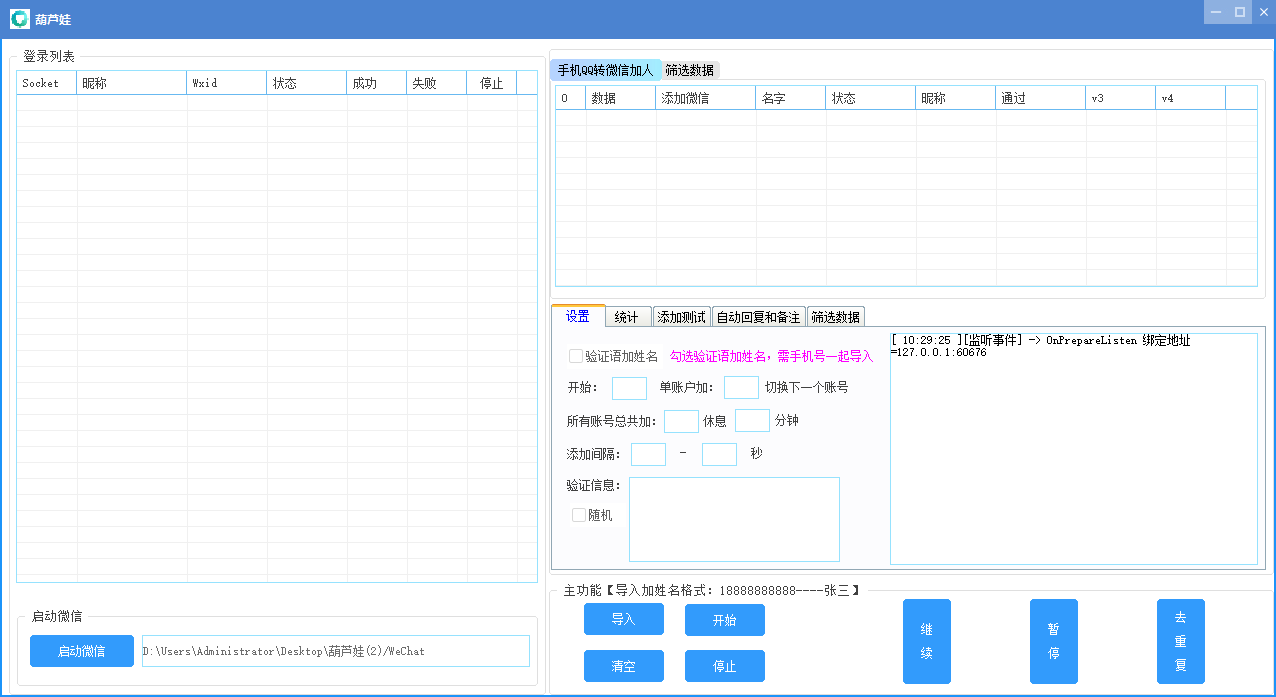
Task: Focus the first 添加间隔 seconds field
Action: click(648, 454)
